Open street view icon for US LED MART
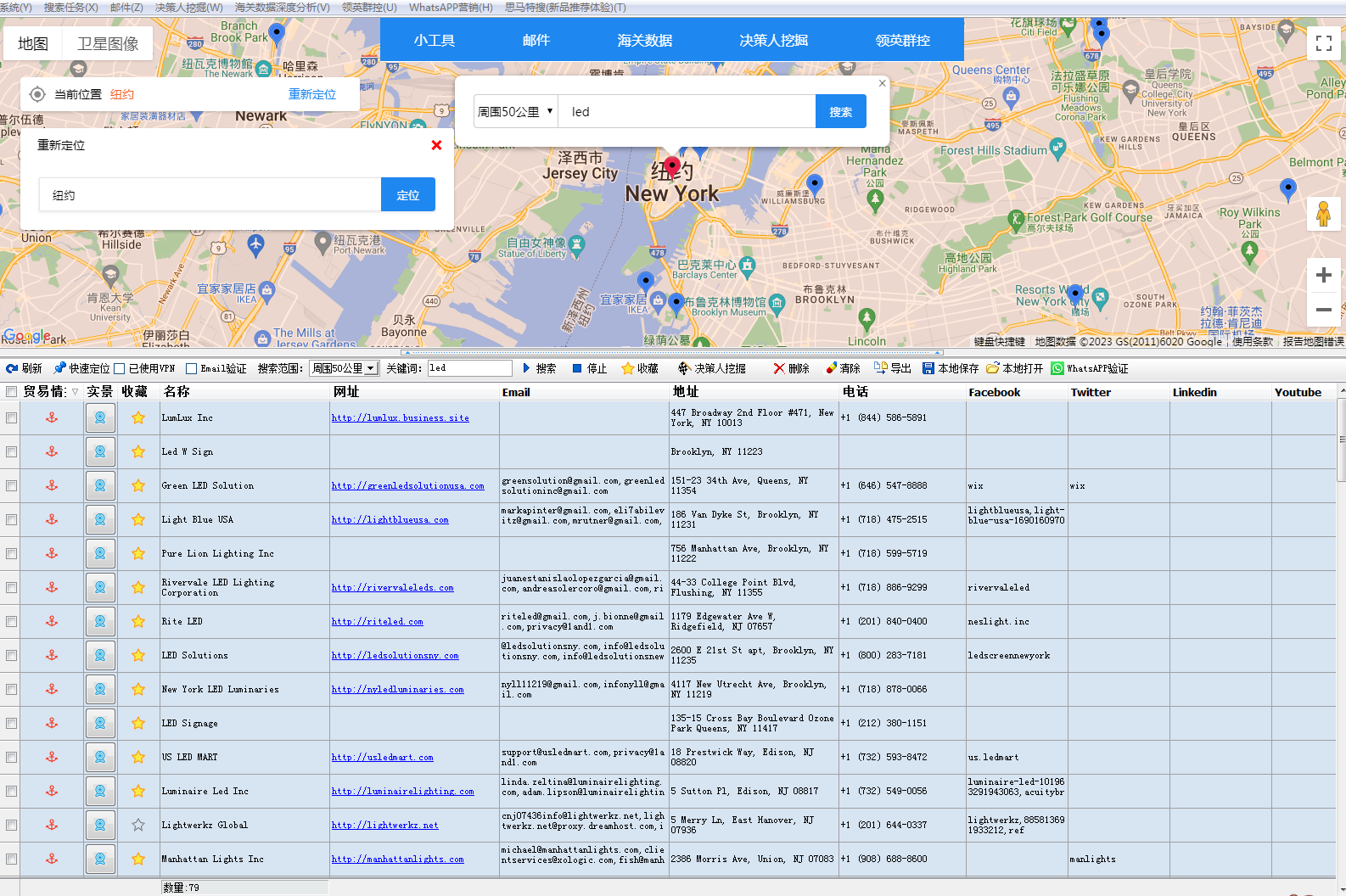Viewport: 1346px width, 896px height. pyautogui.click(x=100, y=757)
